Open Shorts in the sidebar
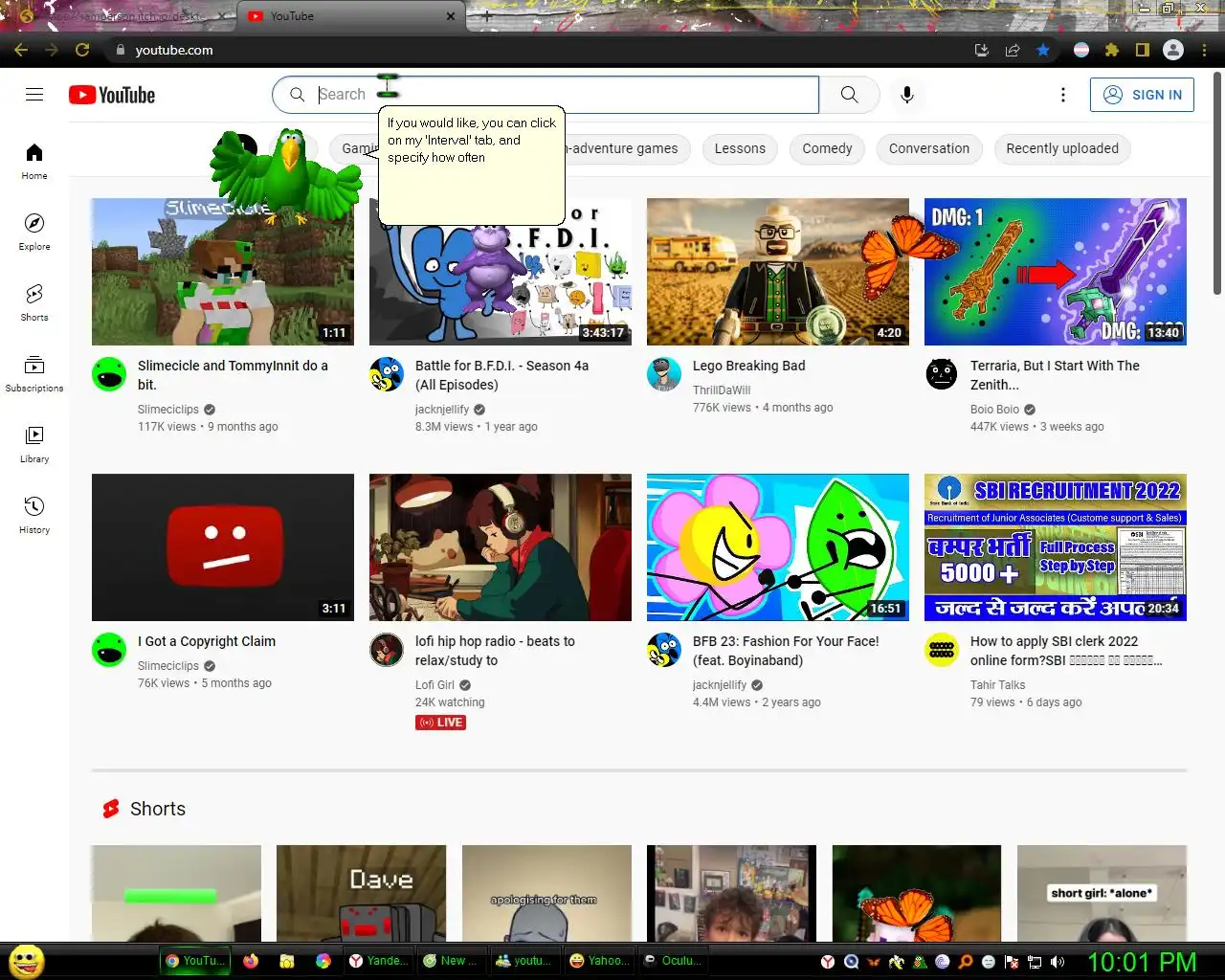The height and width of the screenshot is (980, 1225). coord(34,302)
